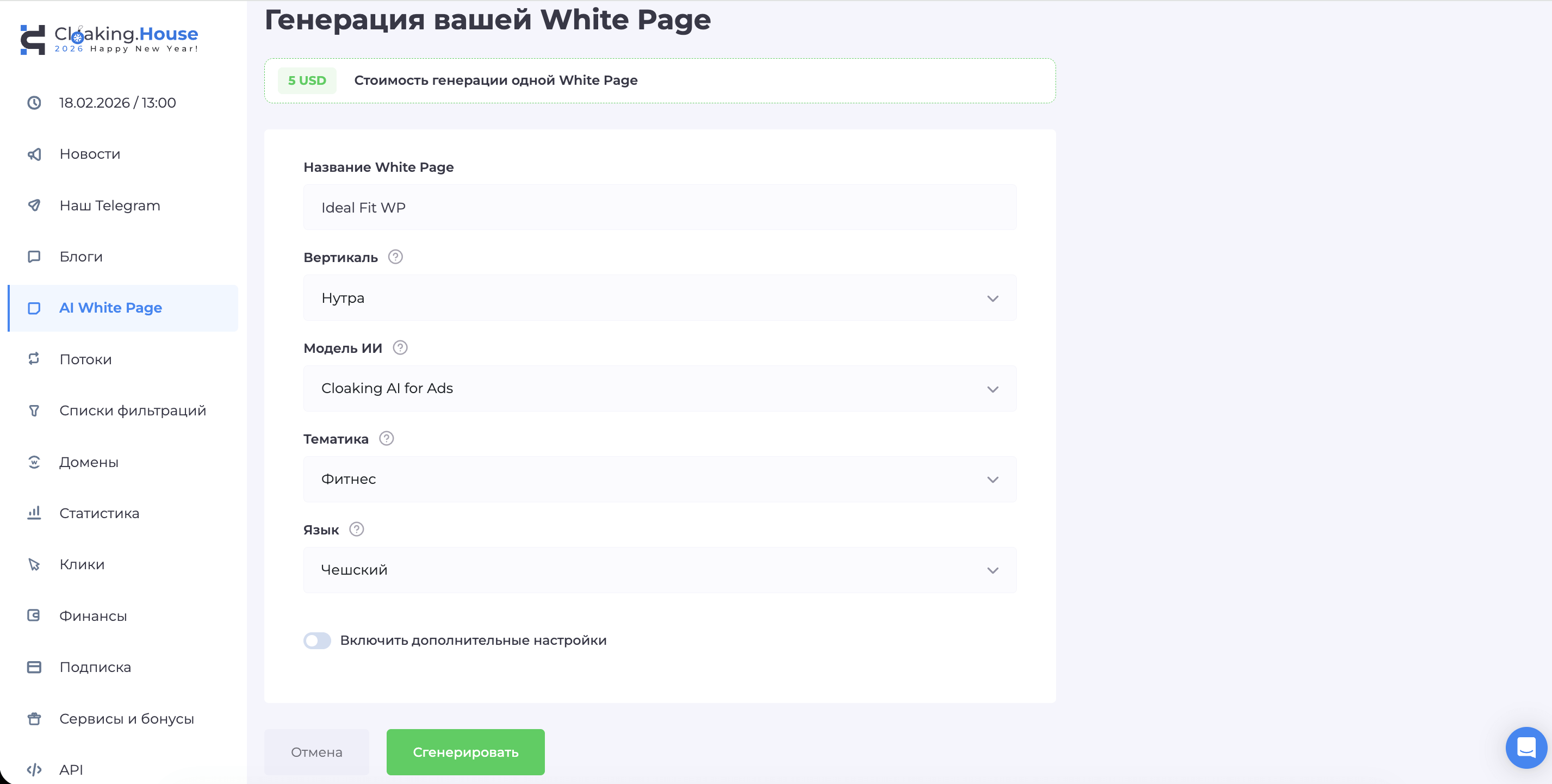
Task: Click help icon next to Вертикаль
Action: tap(395, 257)
